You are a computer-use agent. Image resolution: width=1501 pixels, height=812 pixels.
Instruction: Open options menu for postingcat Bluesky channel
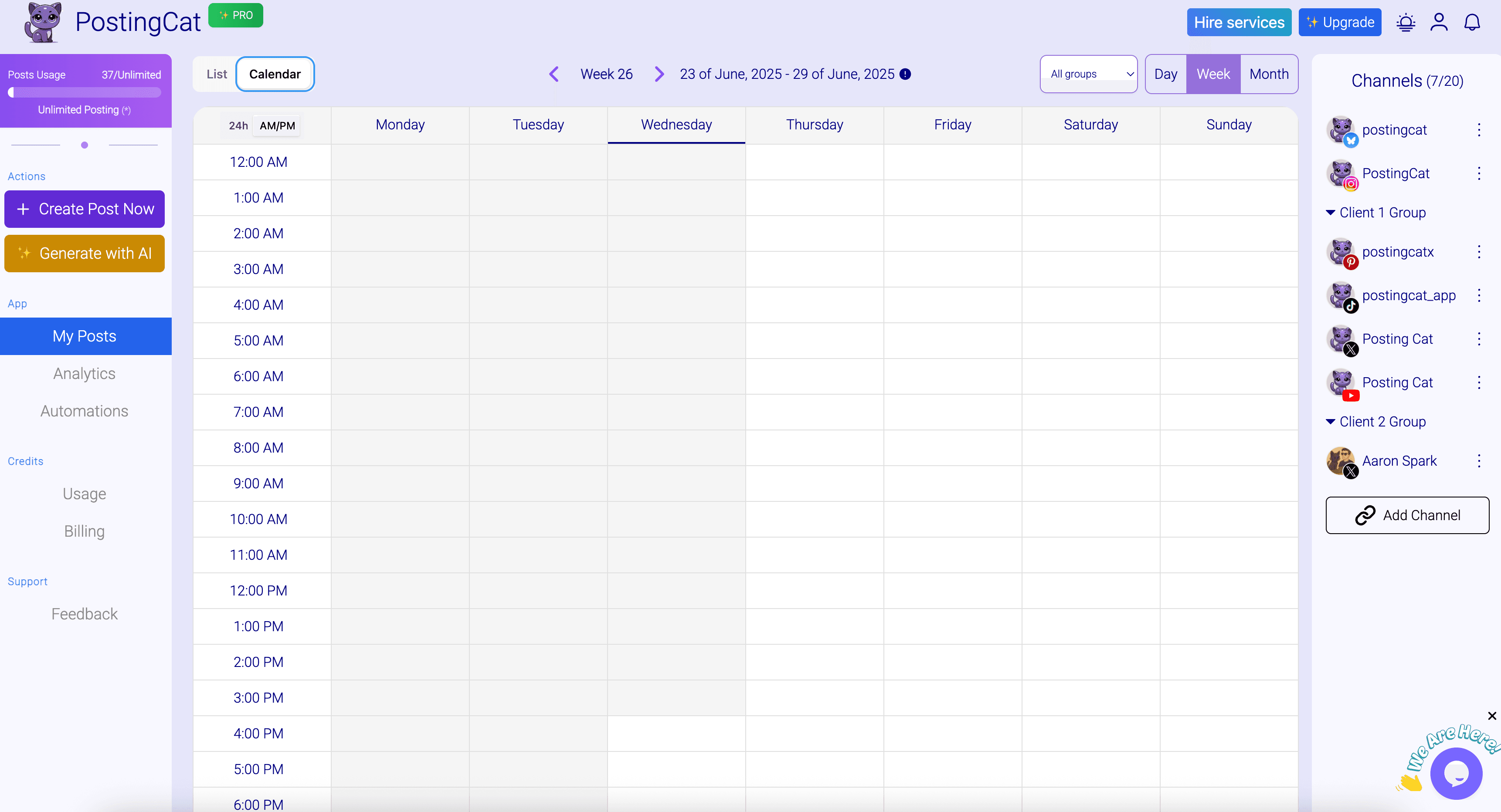pos(1479,130)
